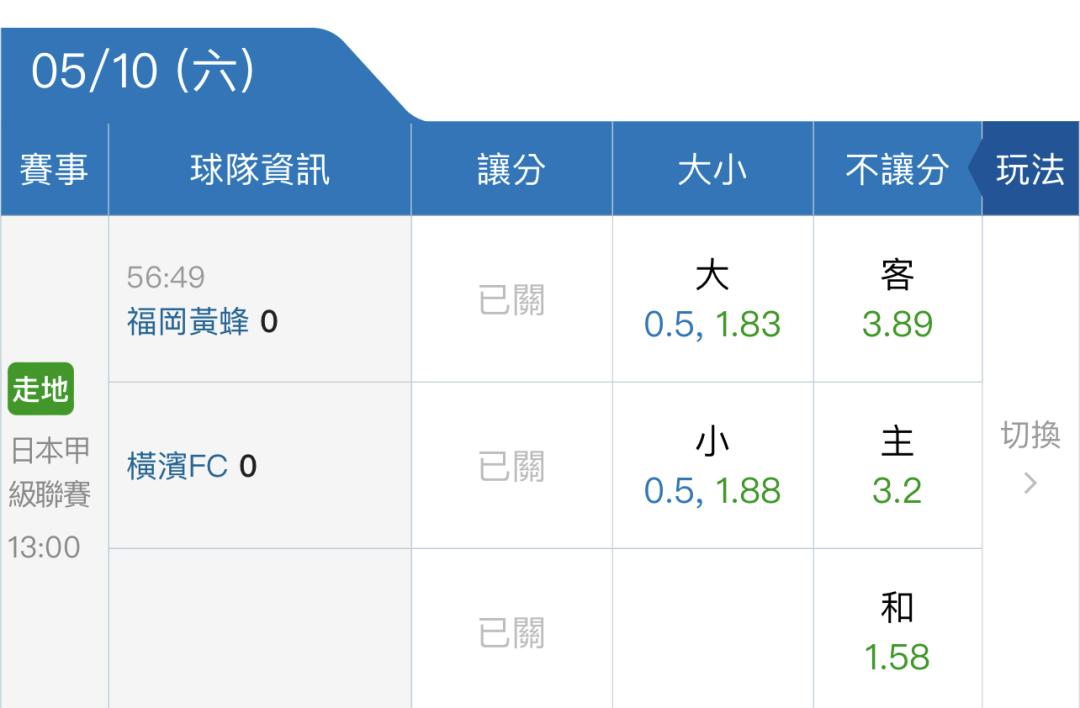Click the 球隊資訊 column header
Screen dimensions: 1080x708
pyautogui.click(x=259, y=170)
